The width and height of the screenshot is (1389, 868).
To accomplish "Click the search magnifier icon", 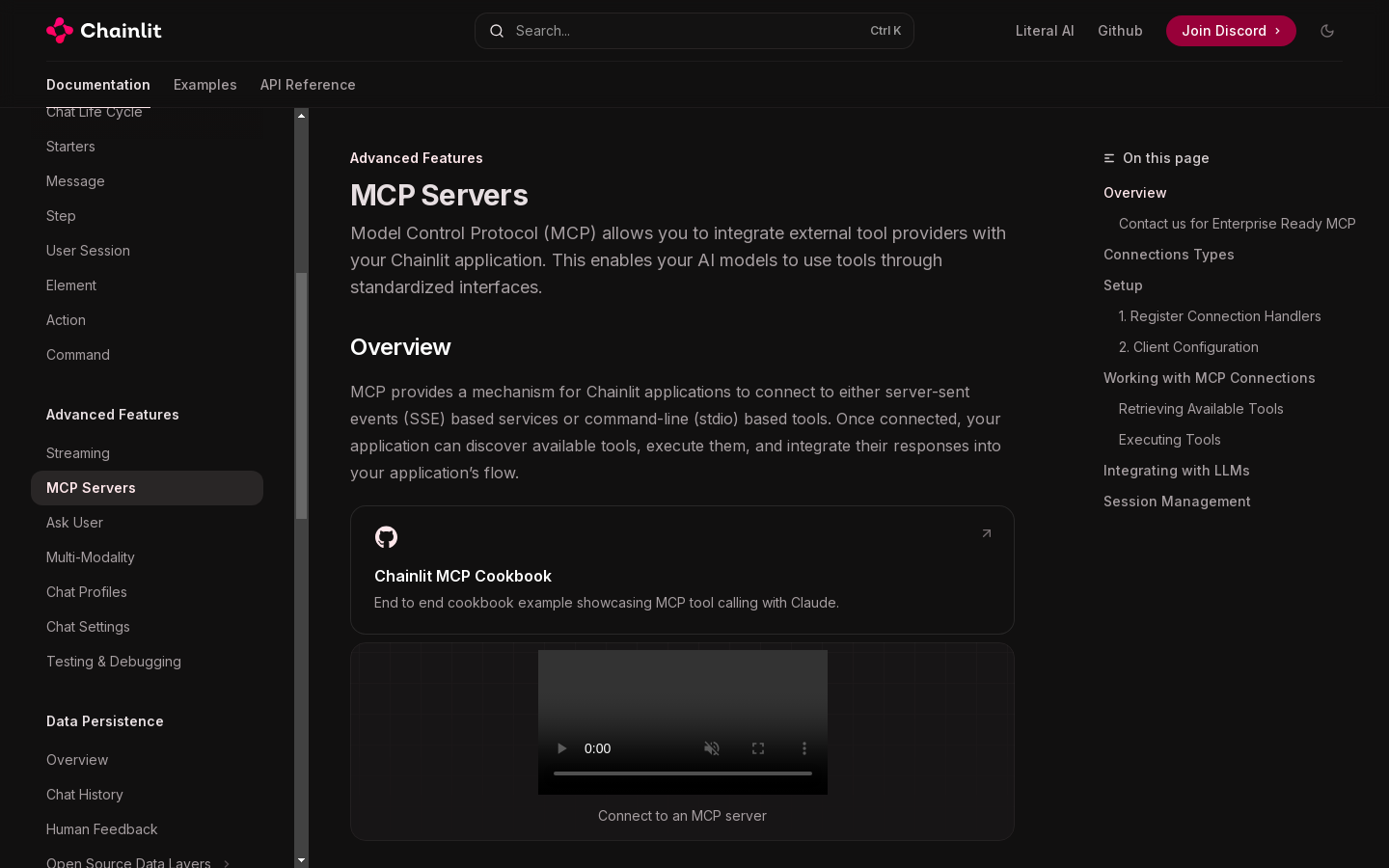I will click(497, 31).
